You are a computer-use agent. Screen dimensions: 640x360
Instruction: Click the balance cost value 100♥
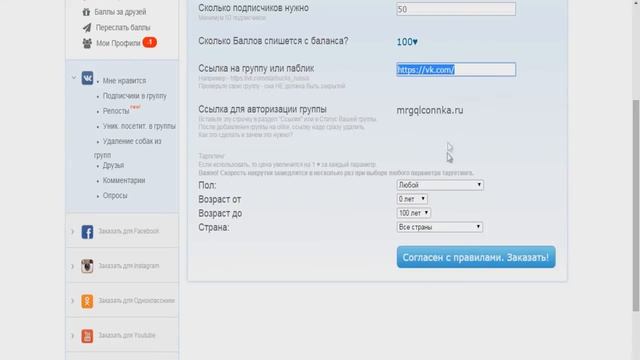coord(407,42)
